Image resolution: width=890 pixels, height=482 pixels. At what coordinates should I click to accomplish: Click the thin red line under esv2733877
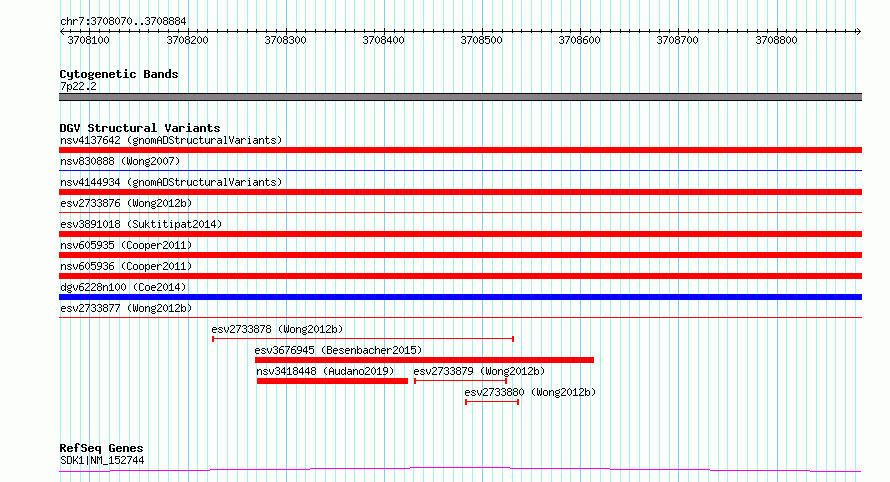pyautogui.click(x=460, y=317)
